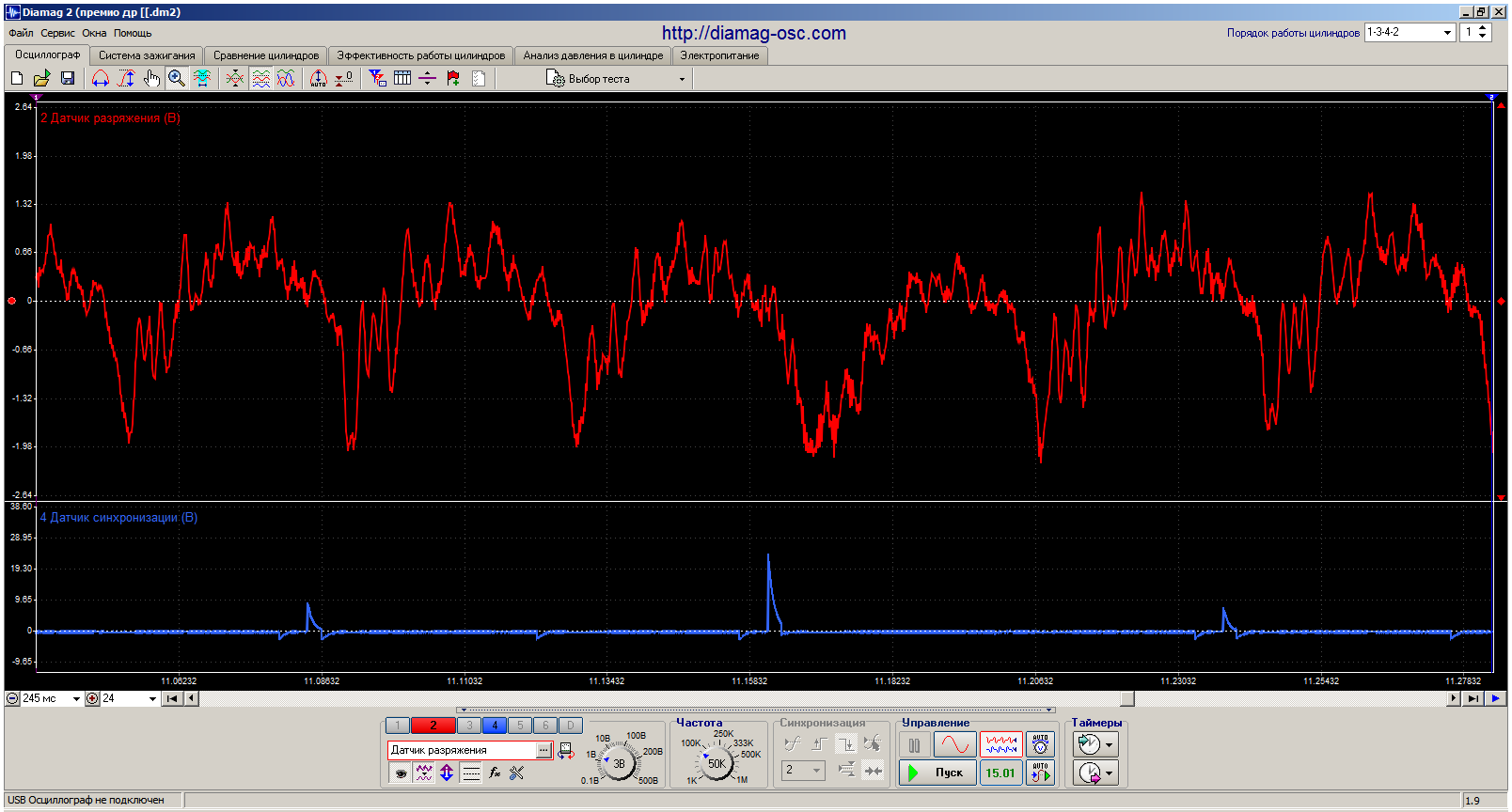Click the overlay channels waveform icon
This screenshot has width=1512, height=812.
(x=235, y=79)
